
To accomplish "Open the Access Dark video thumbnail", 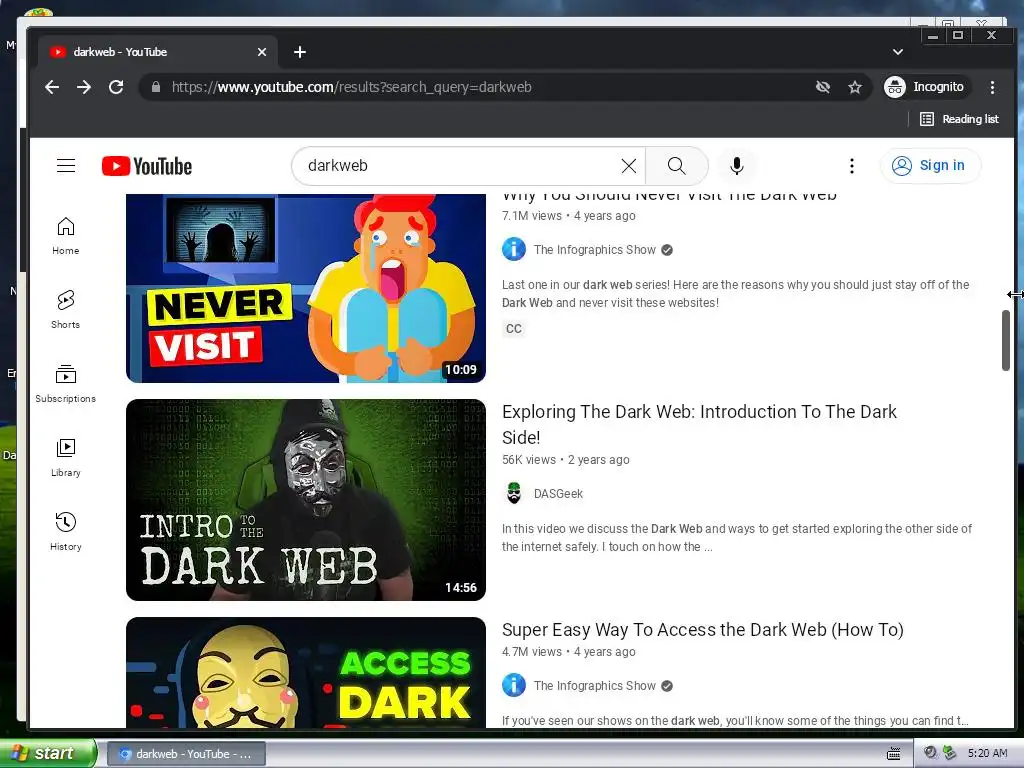I will pyautogui.click(x=306, y=672).
